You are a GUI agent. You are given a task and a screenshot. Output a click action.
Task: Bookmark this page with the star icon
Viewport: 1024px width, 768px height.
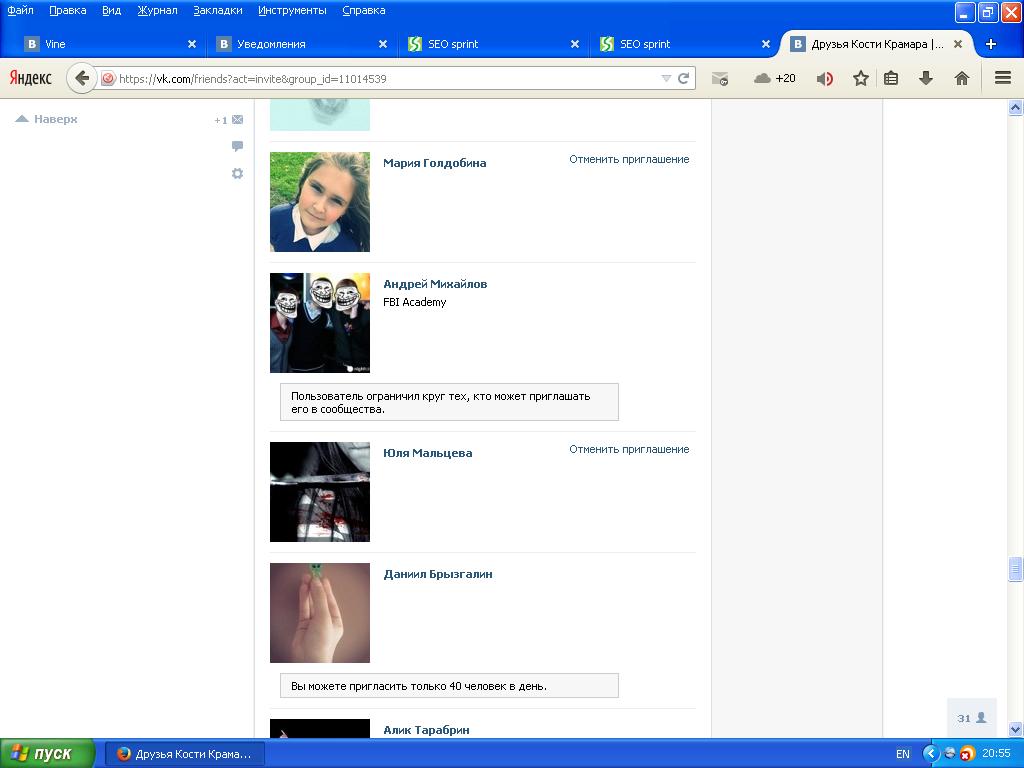pos(861,78)
